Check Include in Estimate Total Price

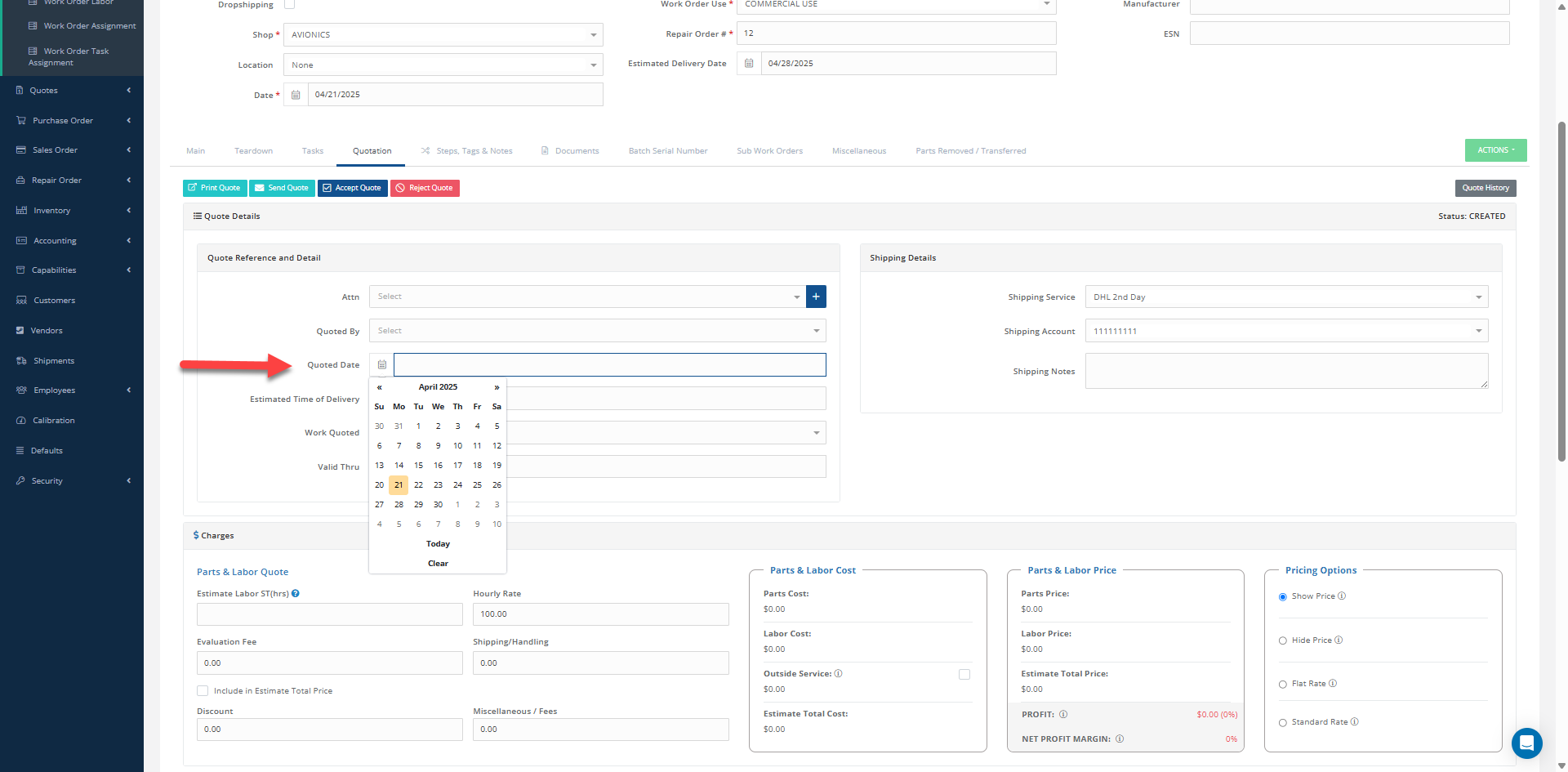[203, 691]
